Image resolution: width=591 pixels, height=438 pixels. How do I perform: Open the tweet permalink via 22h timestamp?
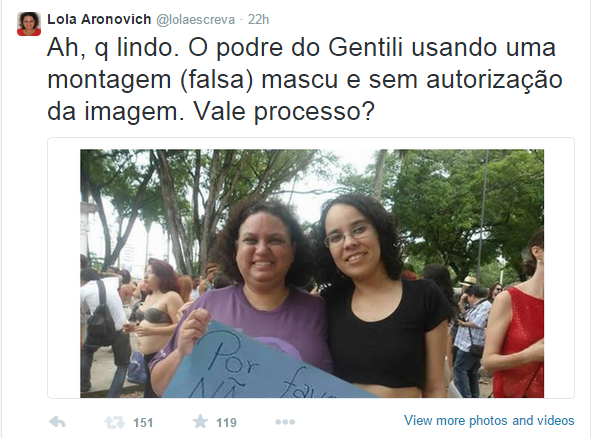[259, 20]
